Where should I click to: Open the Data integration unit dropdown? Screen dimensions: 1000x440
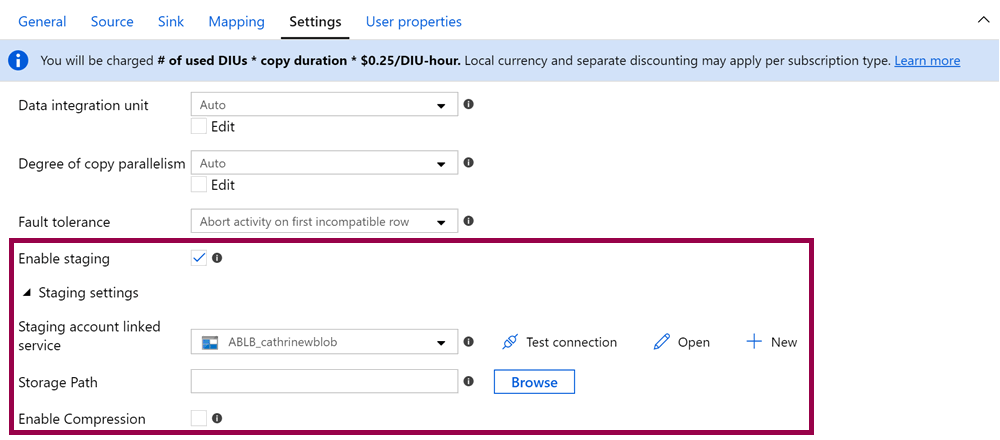click(x=324, y=105)
